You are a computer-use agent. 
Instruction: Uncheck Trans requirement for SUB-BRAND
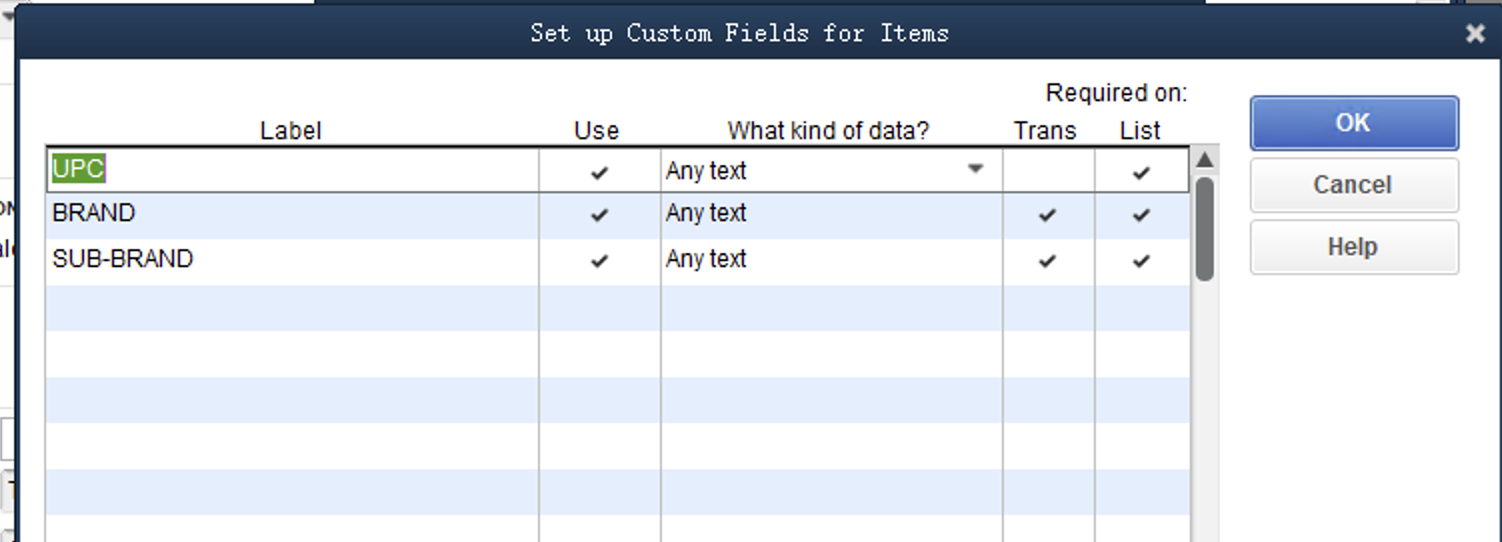[x=1047, y=261]
